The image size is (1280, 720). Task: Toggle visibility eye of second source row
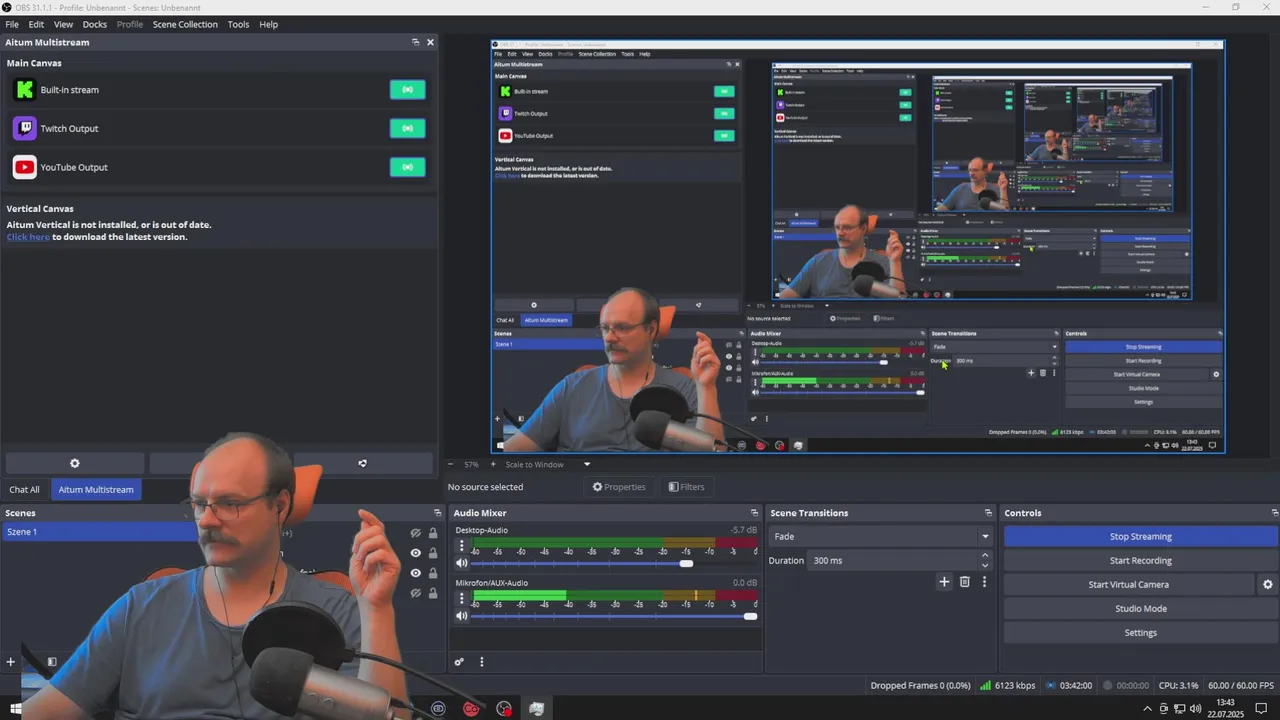pos(416,553)
